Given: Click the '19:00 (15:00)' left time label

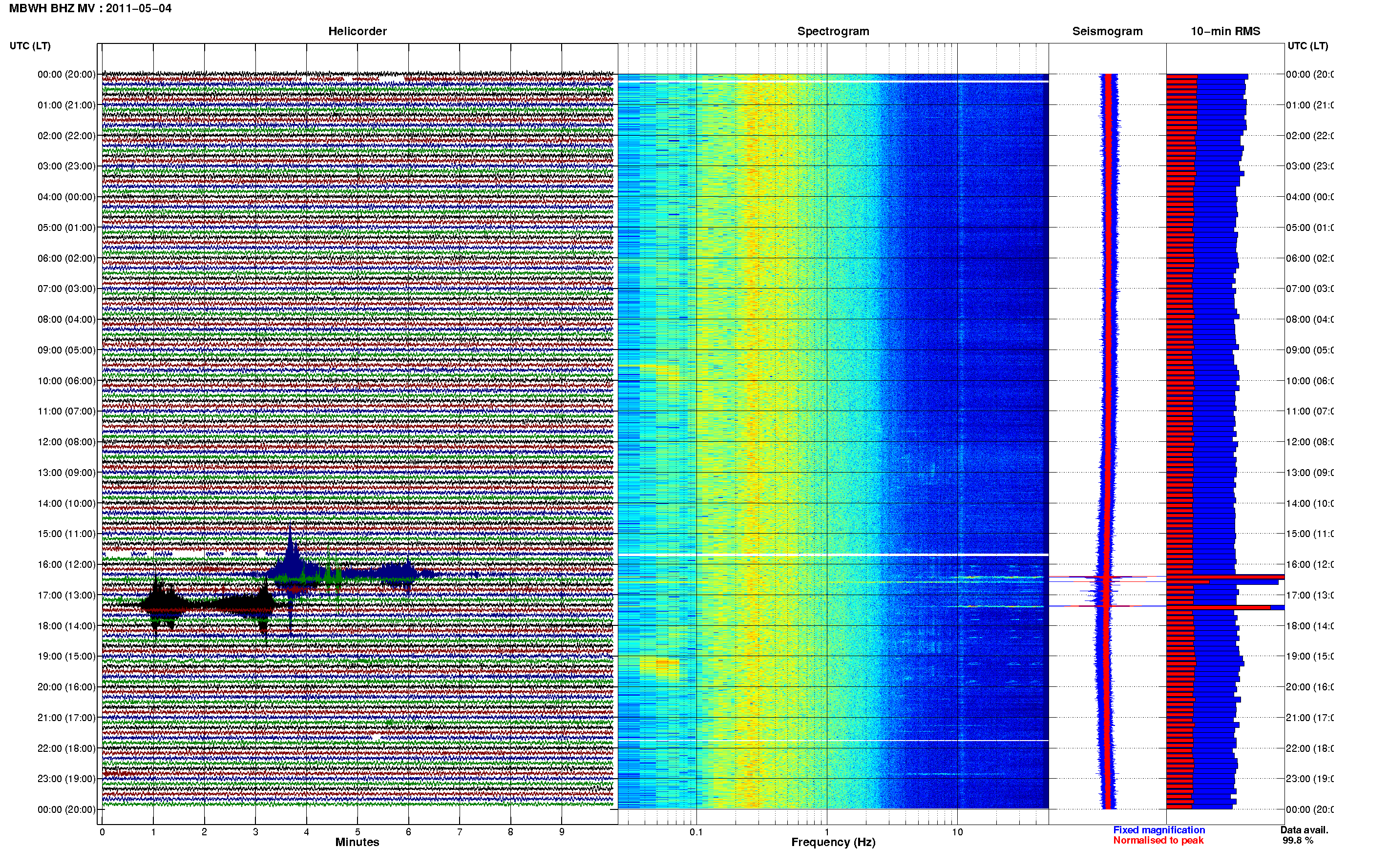Looking at the screenshot, I should click(x=66, y=657).
